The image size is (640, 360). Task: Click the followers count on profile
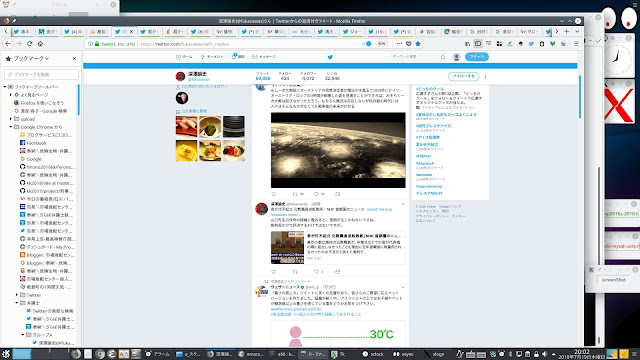308,76
